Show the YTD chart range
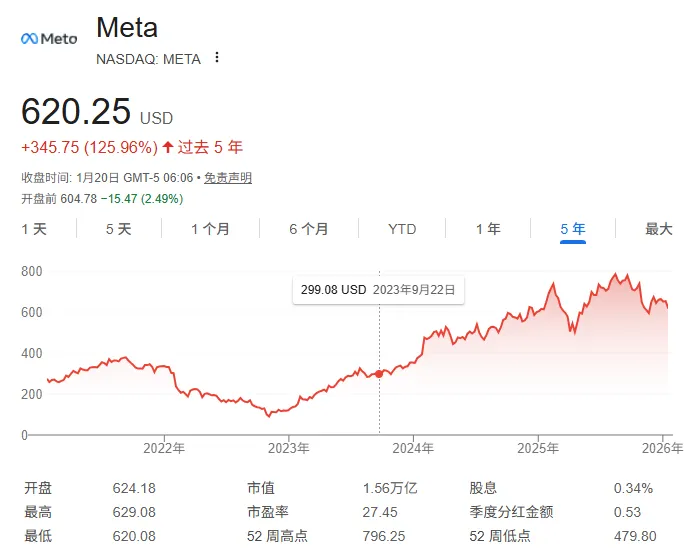The height and width of the screenshot is (556, 689). (x=402, y=229)
